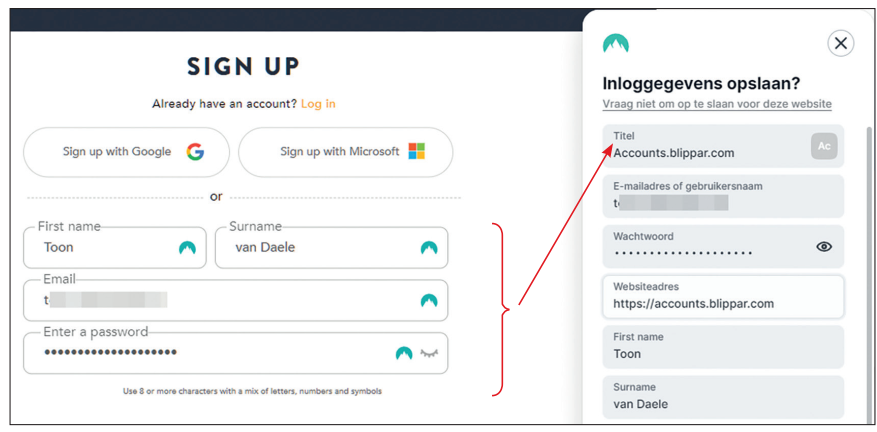This screenshot has height=432, width=877.
Task: Select 'Vraag niet om op te slaan' link
Action: pos(717,104)
